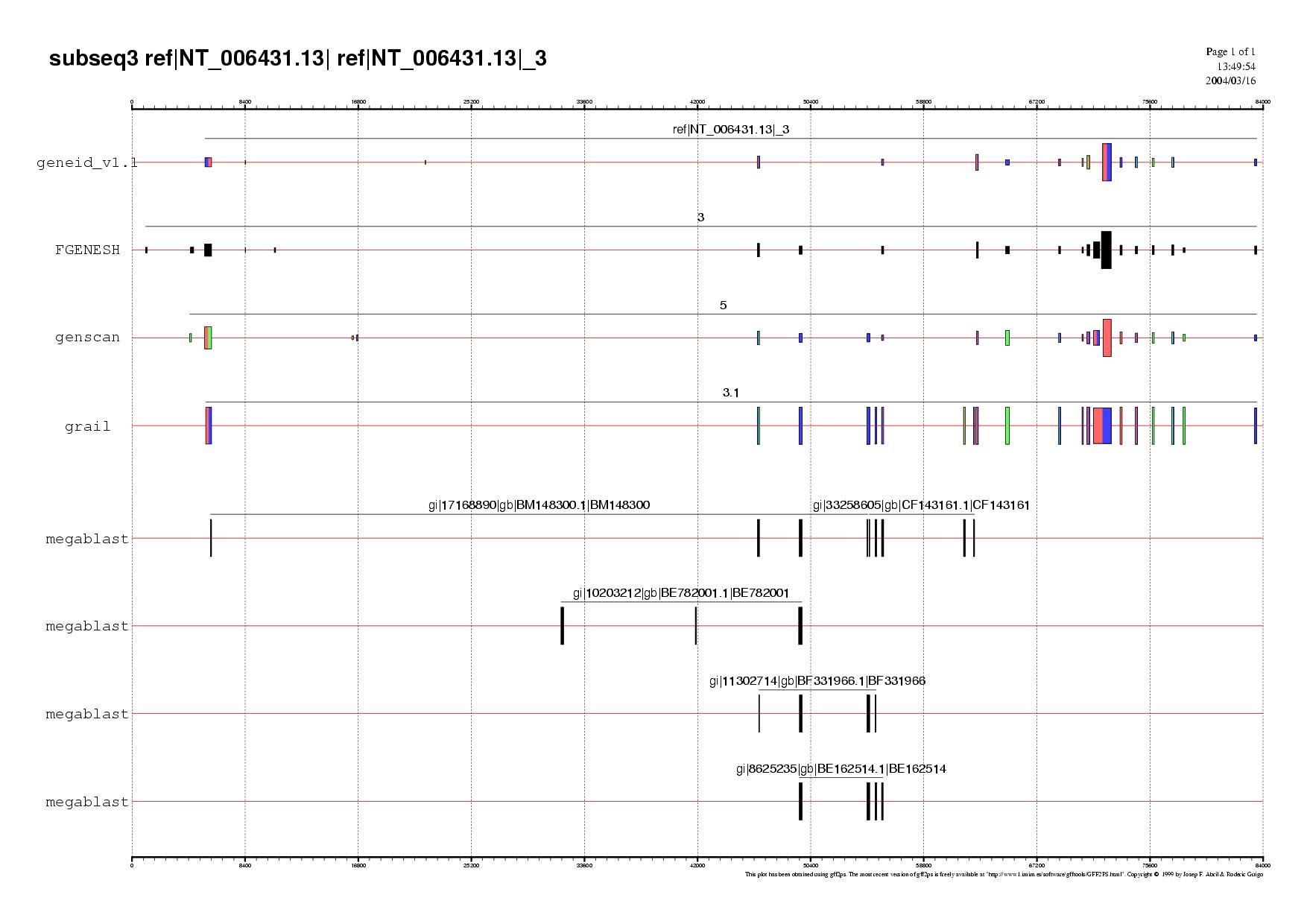Select the grail track label
1307x924 pixels.
87,426
